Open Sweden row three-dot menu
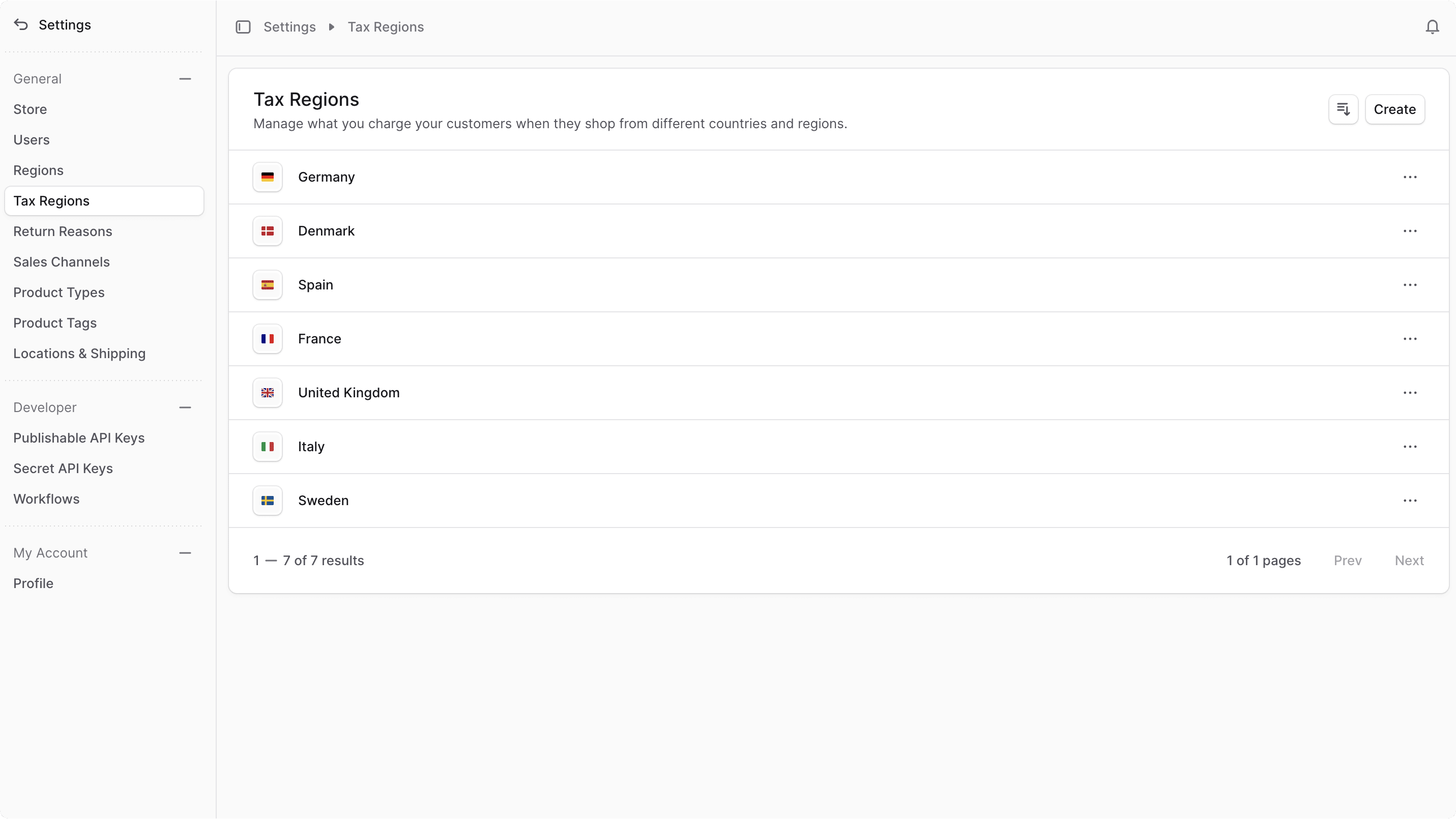Image resolution: width=1456 pixels, height=819 pixels. point(1410,501)
